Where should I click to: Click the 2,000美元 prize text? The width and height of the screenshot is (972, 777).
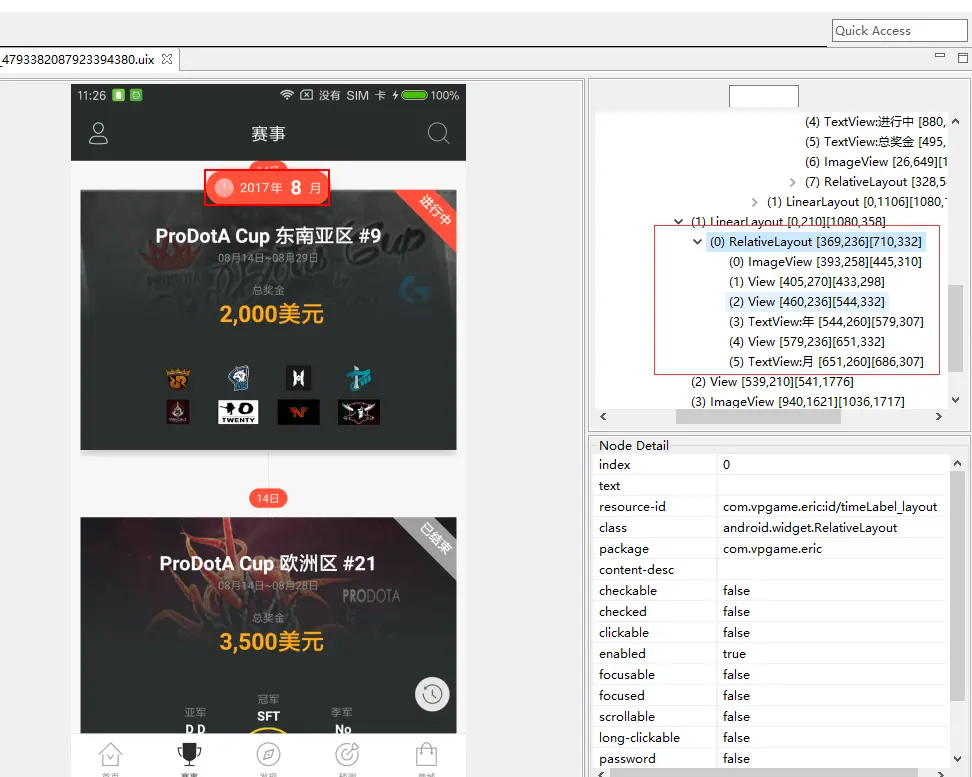[x=271, y=314]
